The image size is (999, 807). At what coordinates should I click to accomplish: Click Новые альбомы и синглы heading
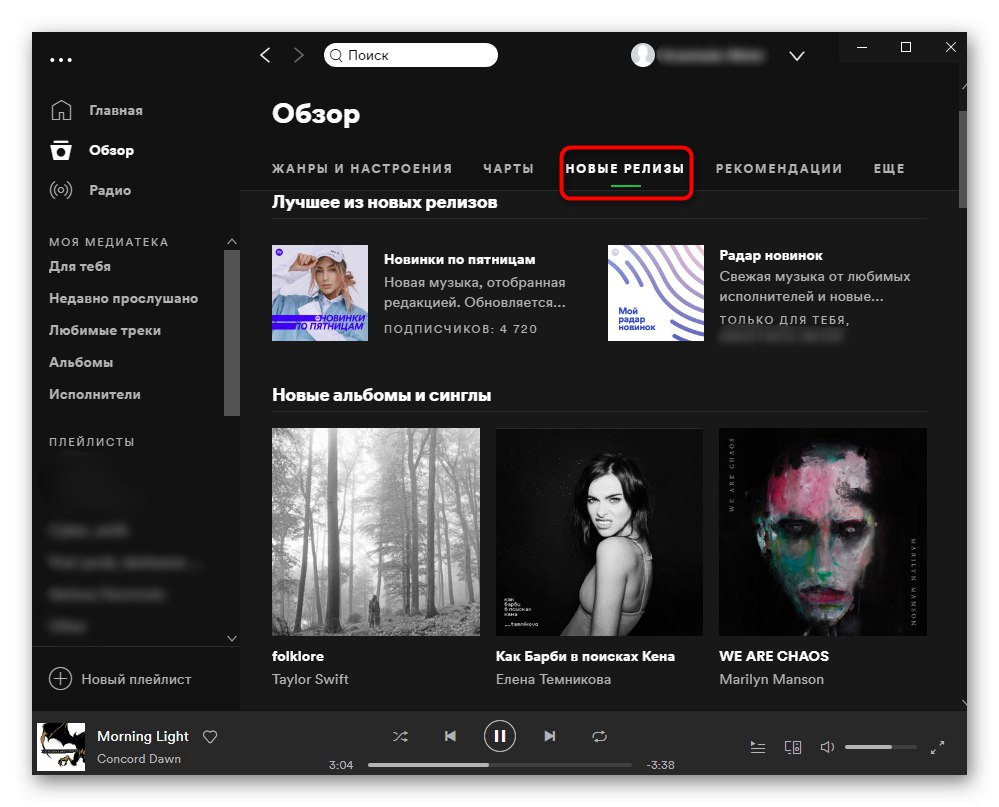382,395
